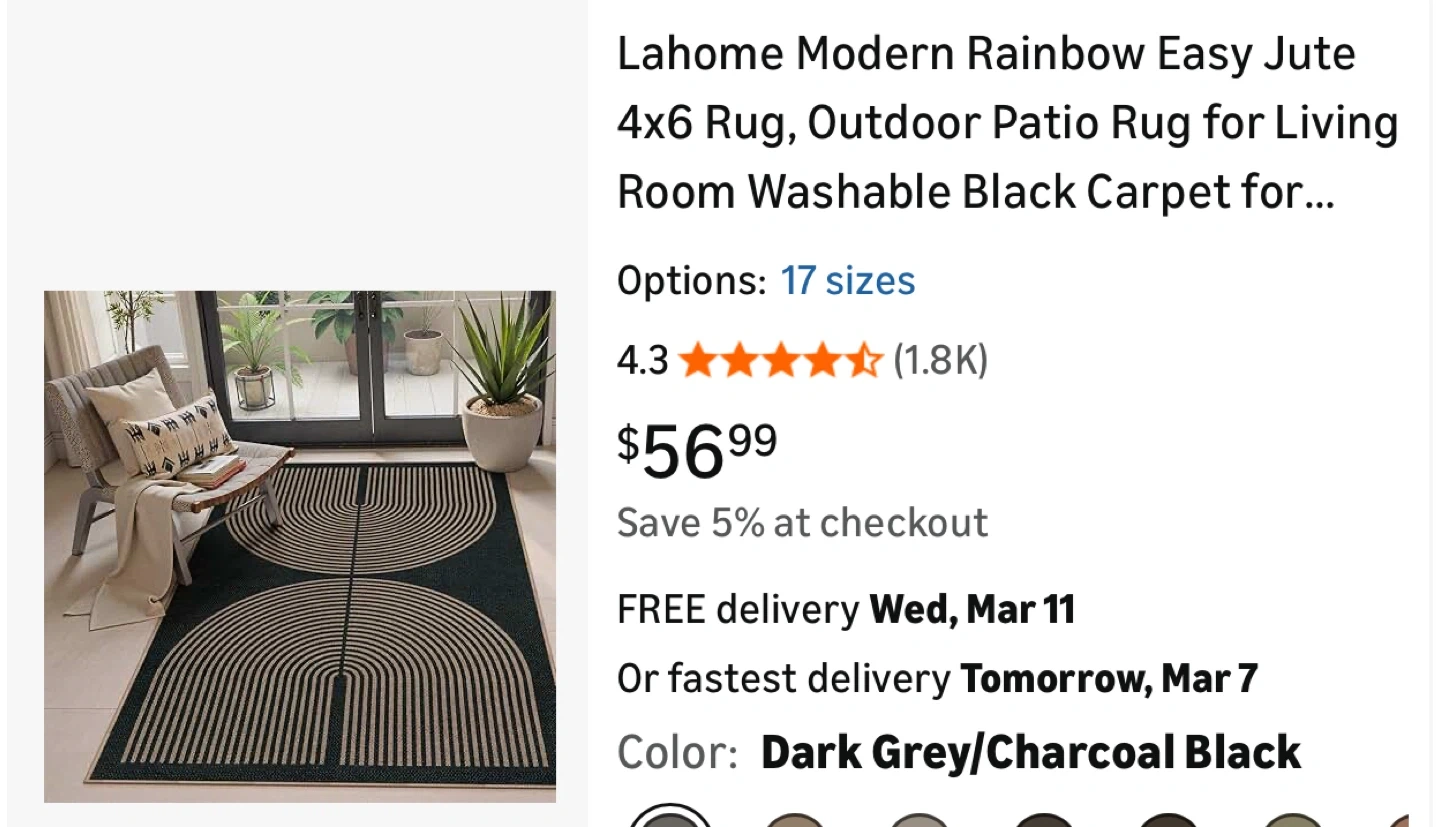
Task: Choose the olive green color swatch
Action: (x=1294, y=820)
